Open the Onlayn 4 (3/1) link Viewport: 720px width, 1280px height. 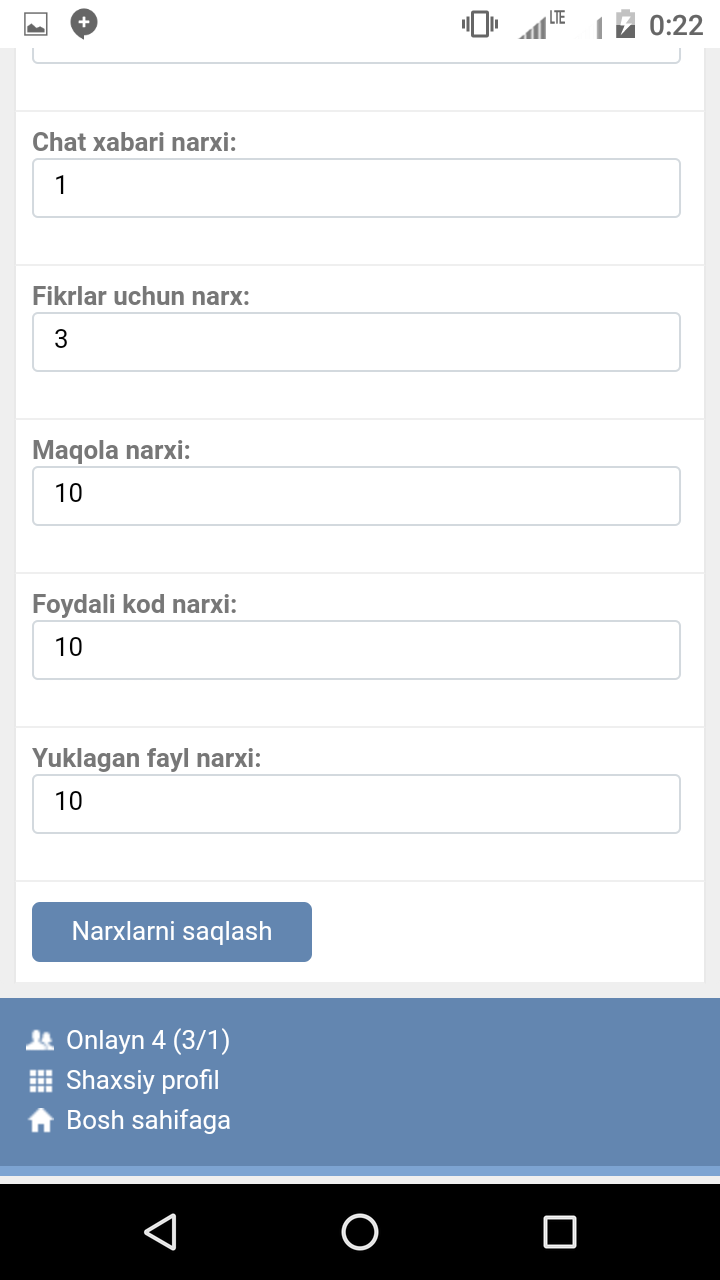pyautogui.click(x=148, y=1041)
